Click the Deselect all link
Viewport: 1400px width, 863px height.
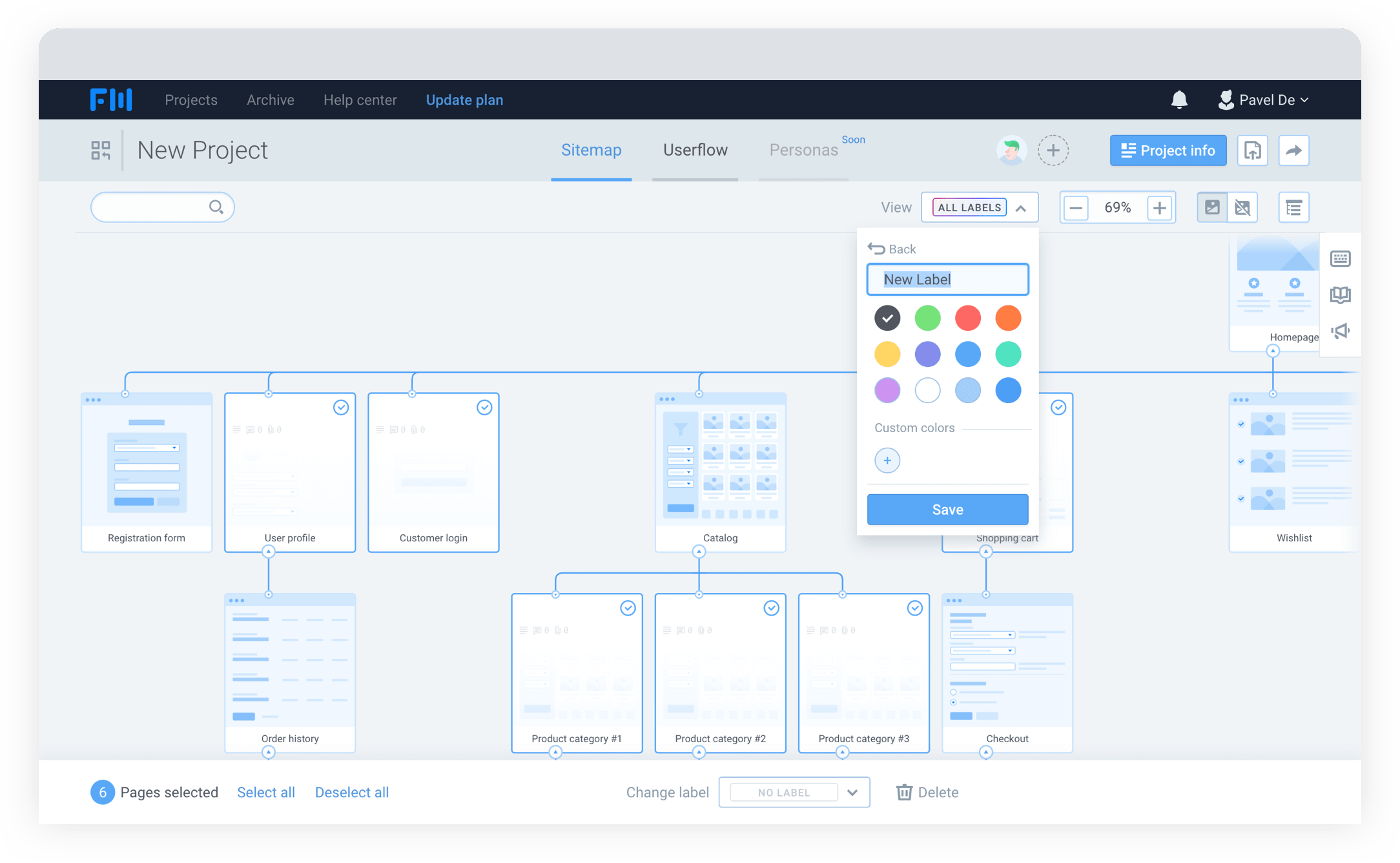(x=351, y=793)
